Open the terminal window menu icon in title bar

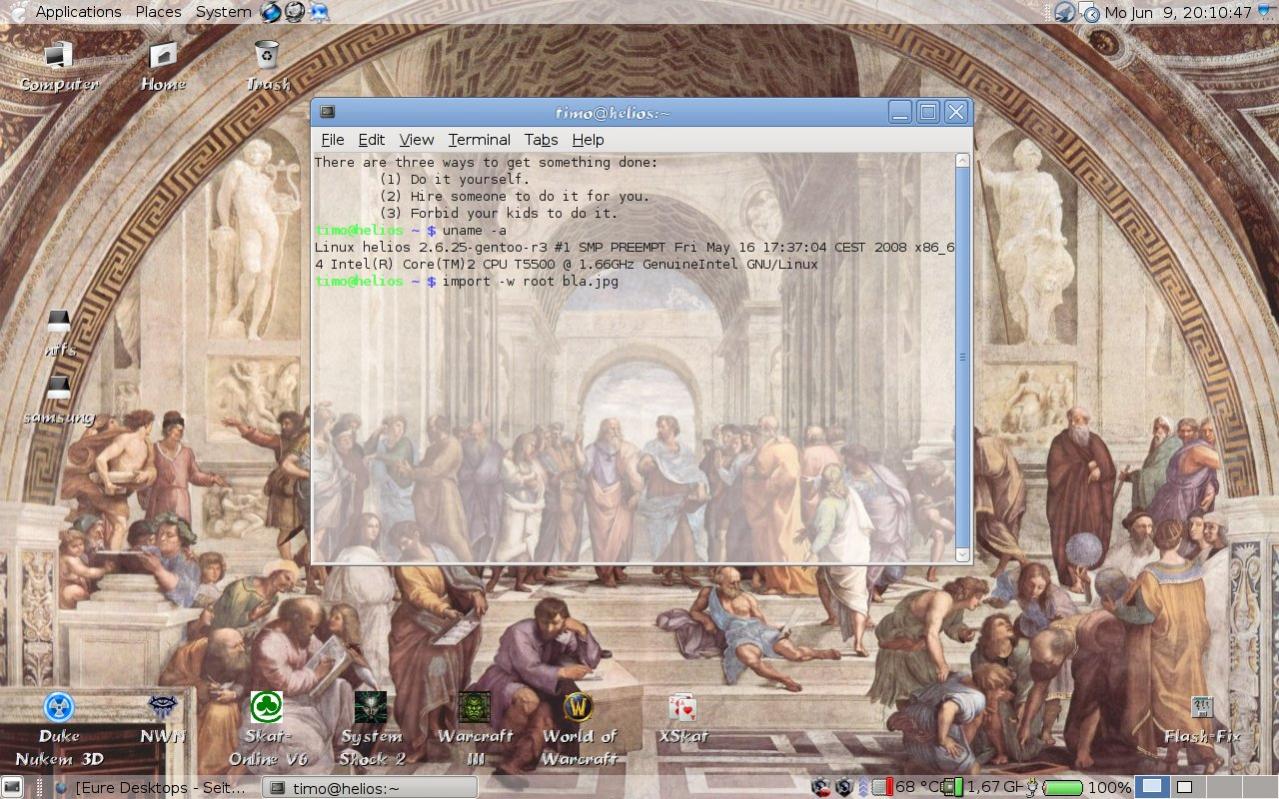327,112
